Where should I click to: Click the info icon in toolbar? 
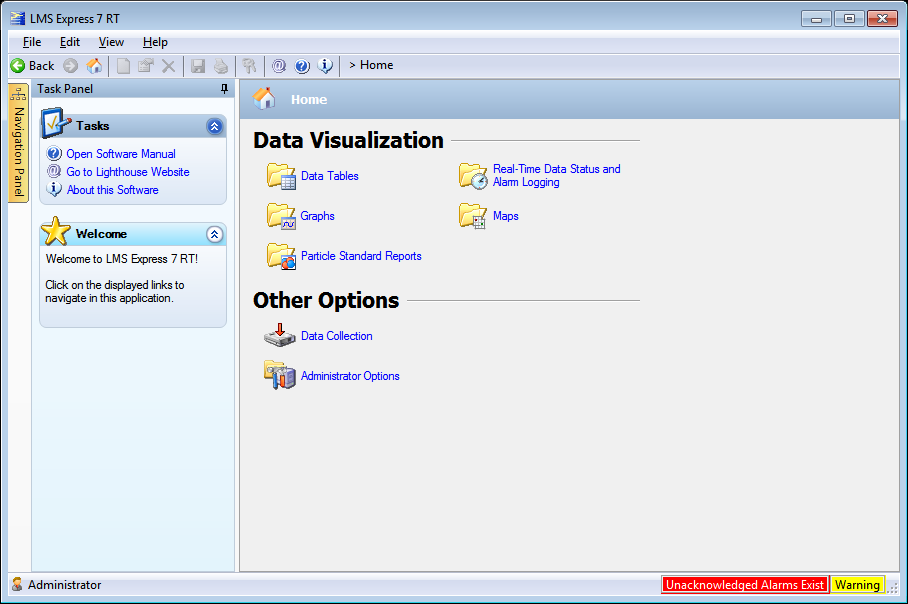click(x=325, y=66)
